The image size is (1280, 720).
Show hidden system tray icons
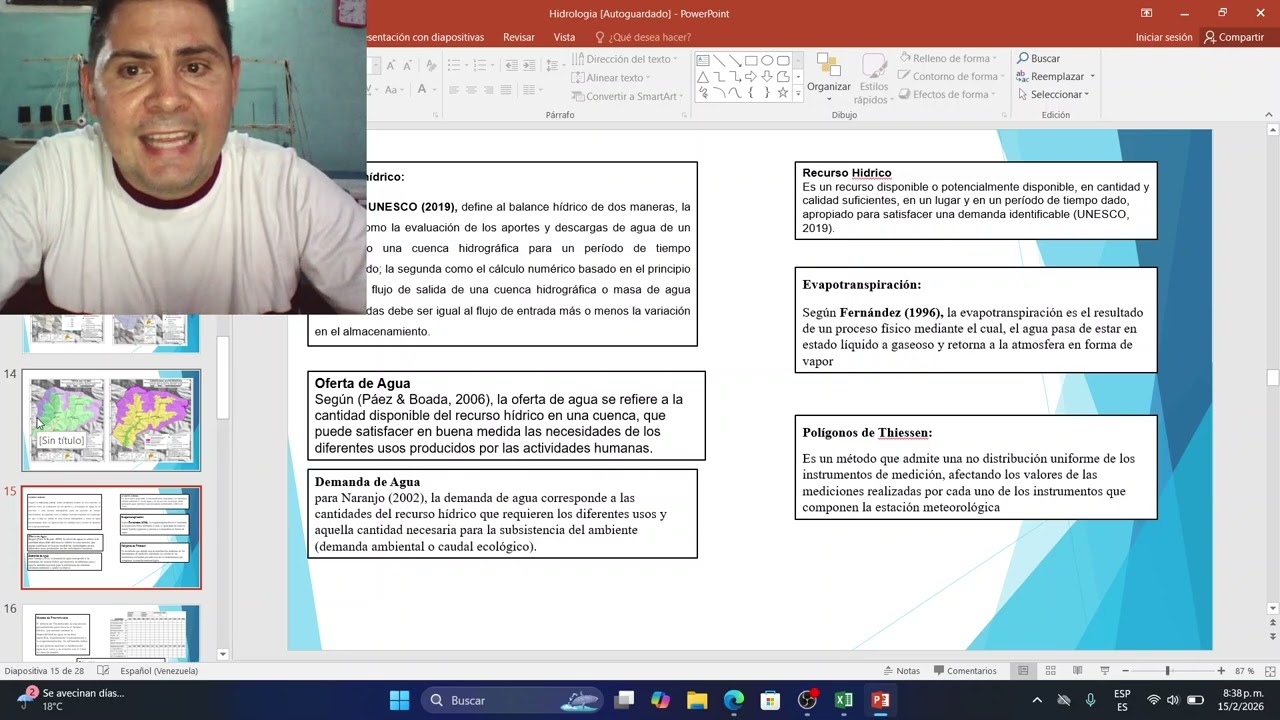[x=1037, y=700]
